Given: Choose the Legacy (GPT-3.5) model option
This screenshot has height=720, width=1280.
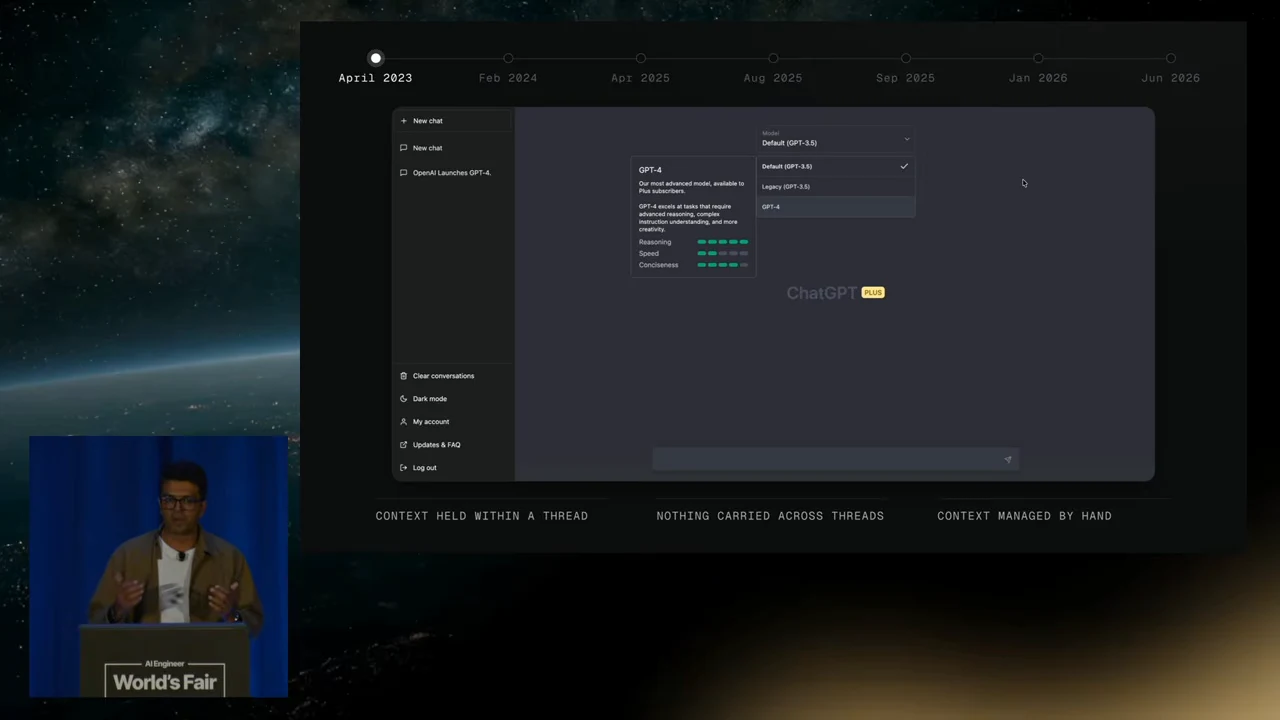Looking at the screenshot, I should (x=836, y=187).
